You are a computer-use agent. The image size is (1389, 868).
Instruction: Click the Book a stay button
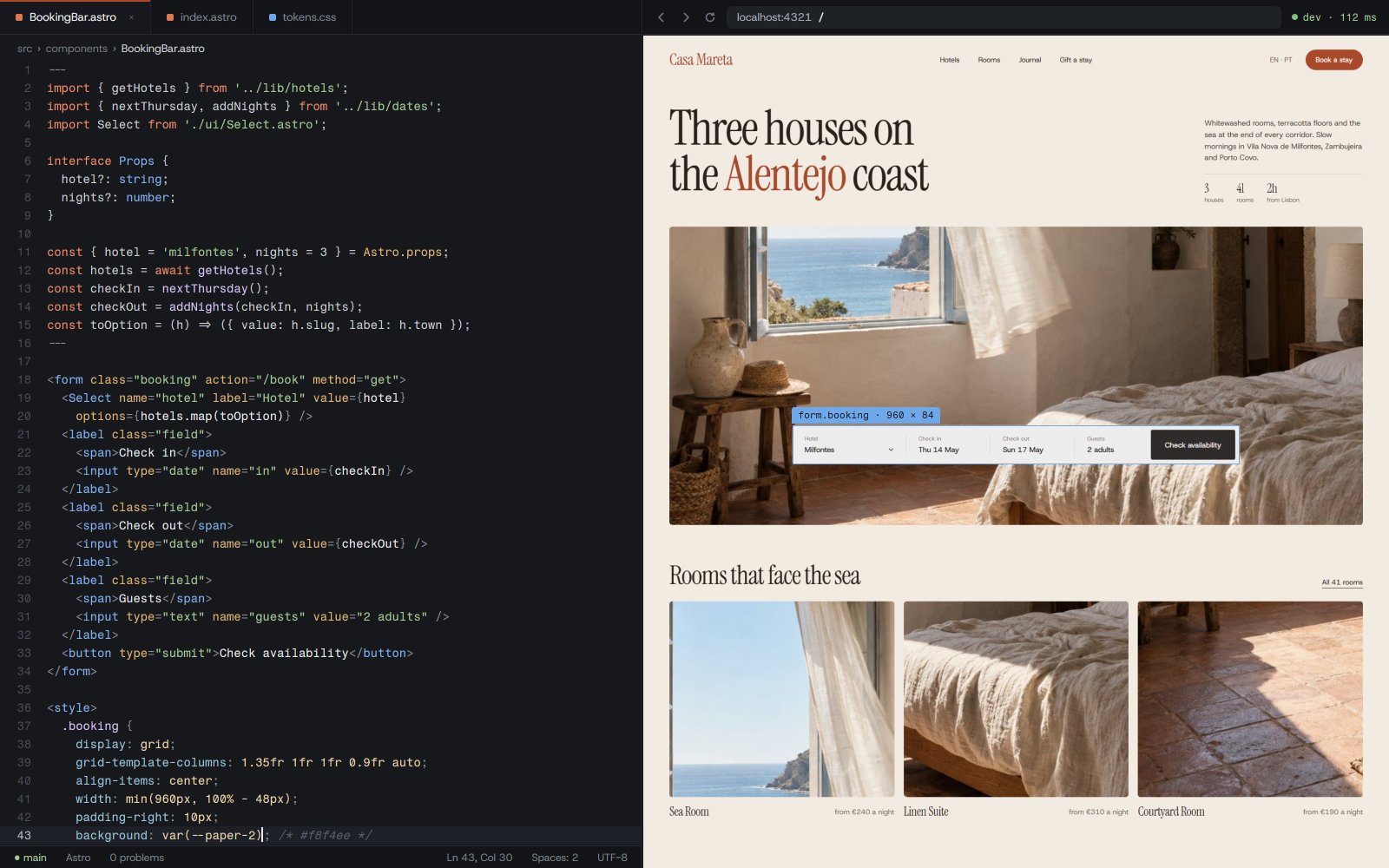pyautogui.click(x=1333, y=60)
